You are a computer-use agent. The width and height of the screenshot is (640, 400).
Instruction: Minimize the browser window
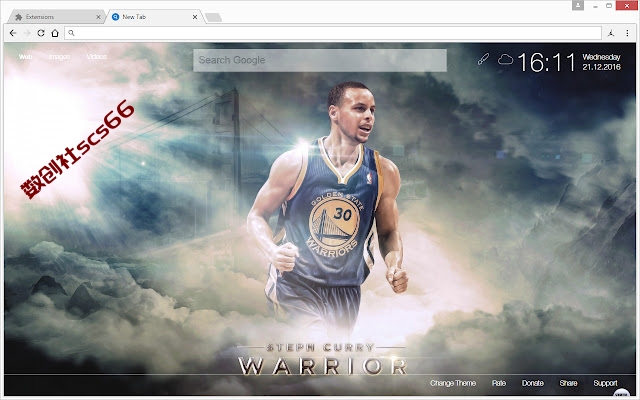pos(596,6)
